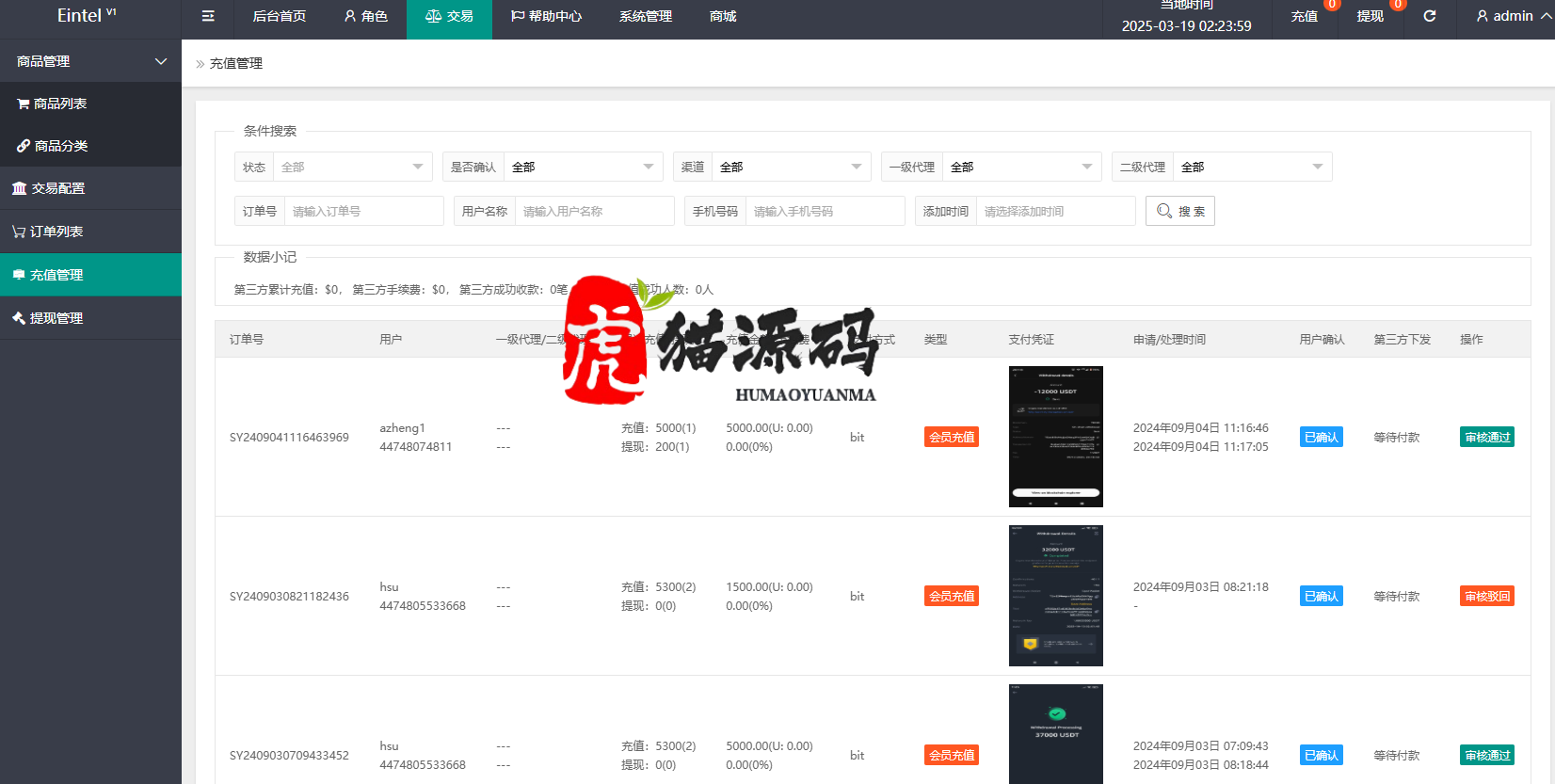Image resolution: width=1555 pixels, height=784 pixels.
Task: Click the 提现 link in top bar
Action: [x=1370, y=16]
